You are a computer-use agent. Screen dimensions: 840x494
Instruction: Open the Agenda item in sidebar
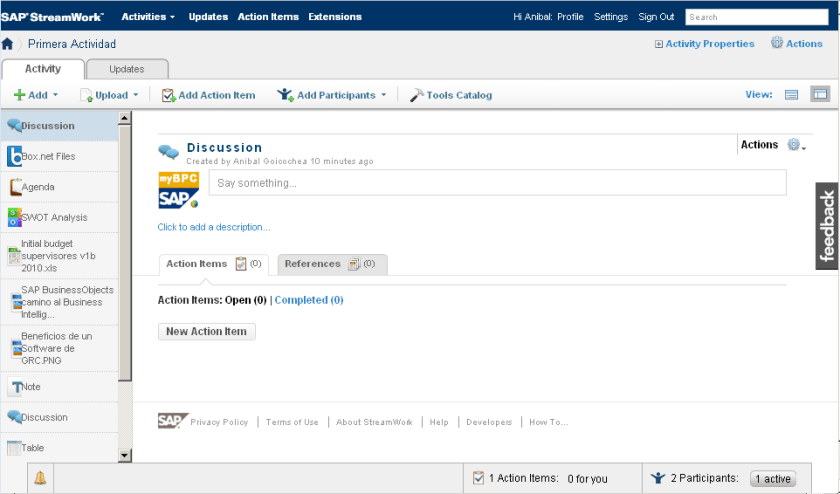[38, 187]
